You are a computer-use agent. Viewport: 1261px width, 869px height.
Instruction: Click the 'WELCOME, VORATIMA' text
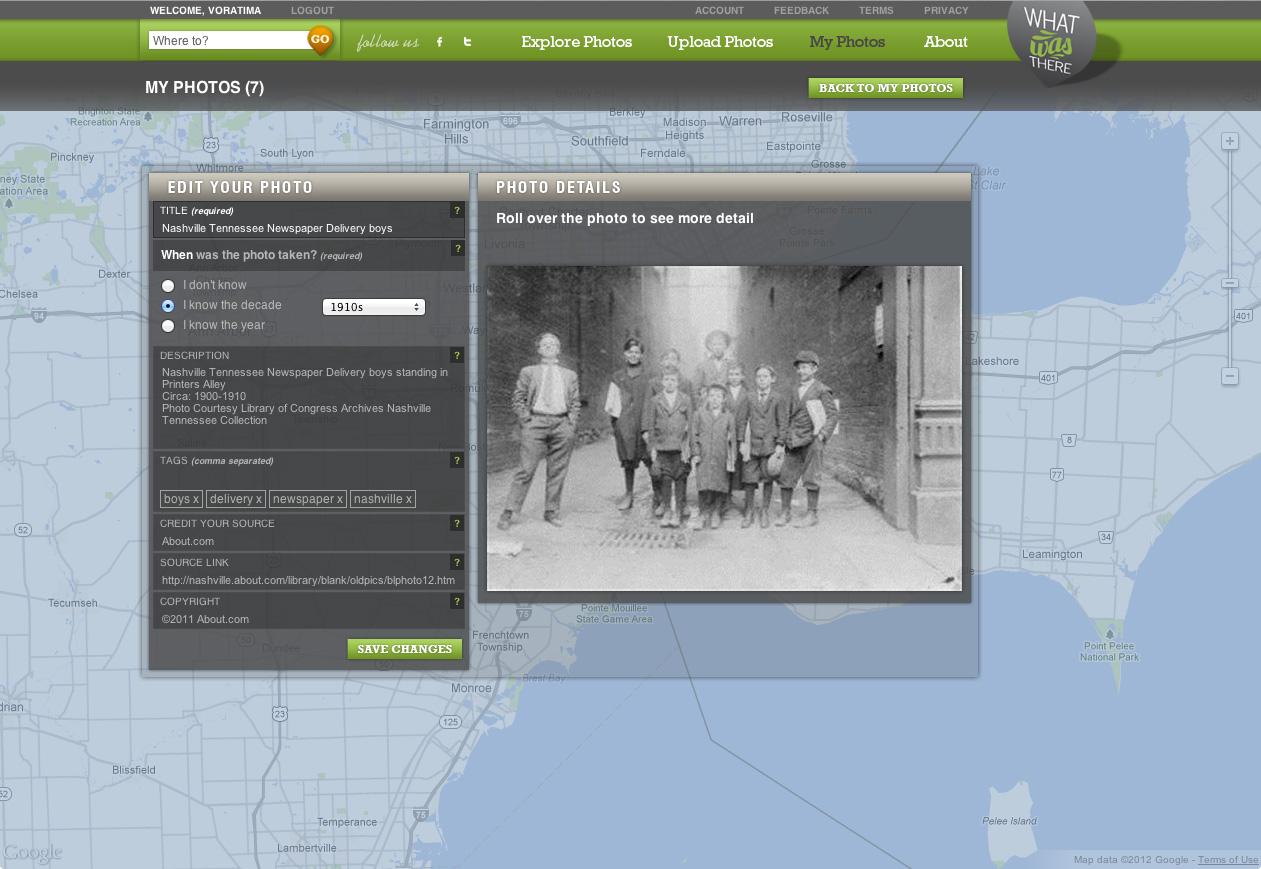pos(207,10)
